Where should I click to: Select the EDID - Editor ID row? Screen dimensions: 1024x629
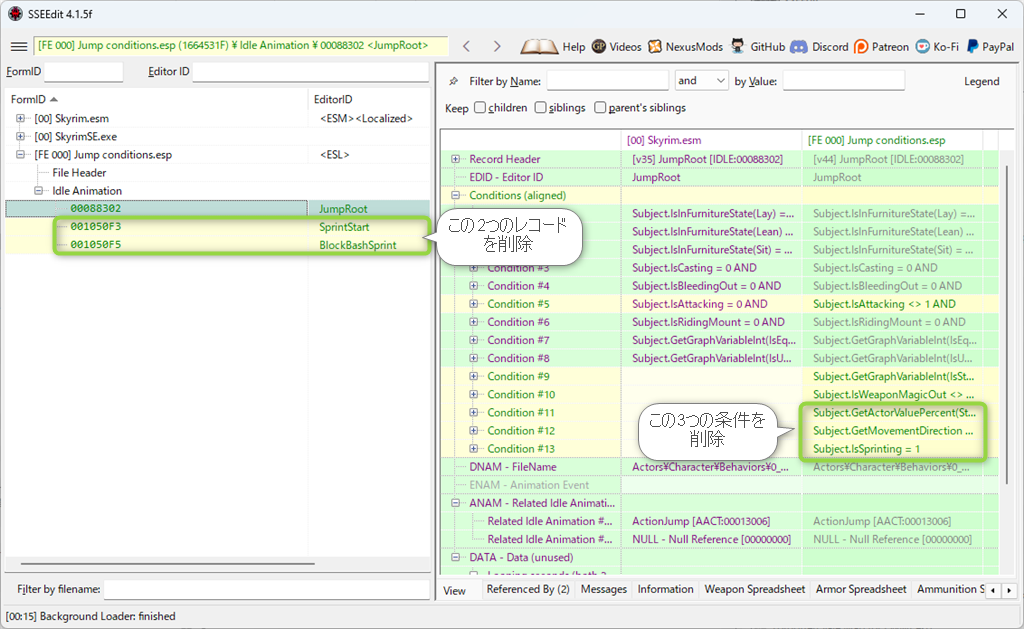720,177
